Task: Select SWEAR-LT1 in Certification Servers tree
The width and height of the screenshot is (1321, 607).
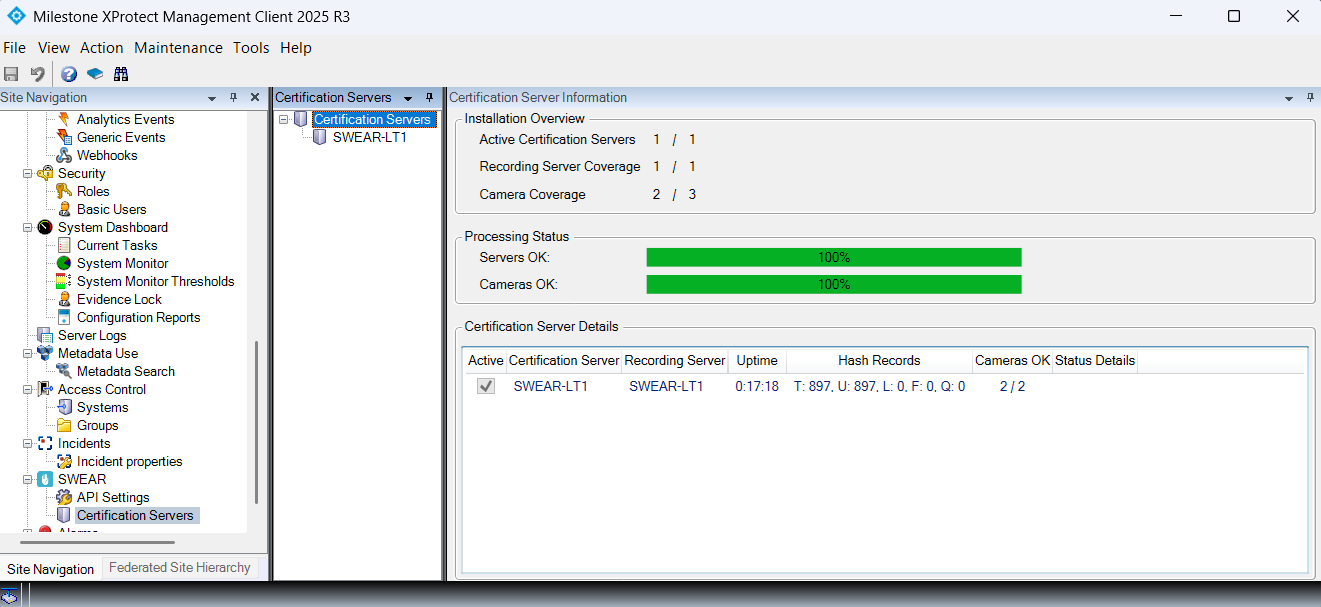Action: (369, 138)
